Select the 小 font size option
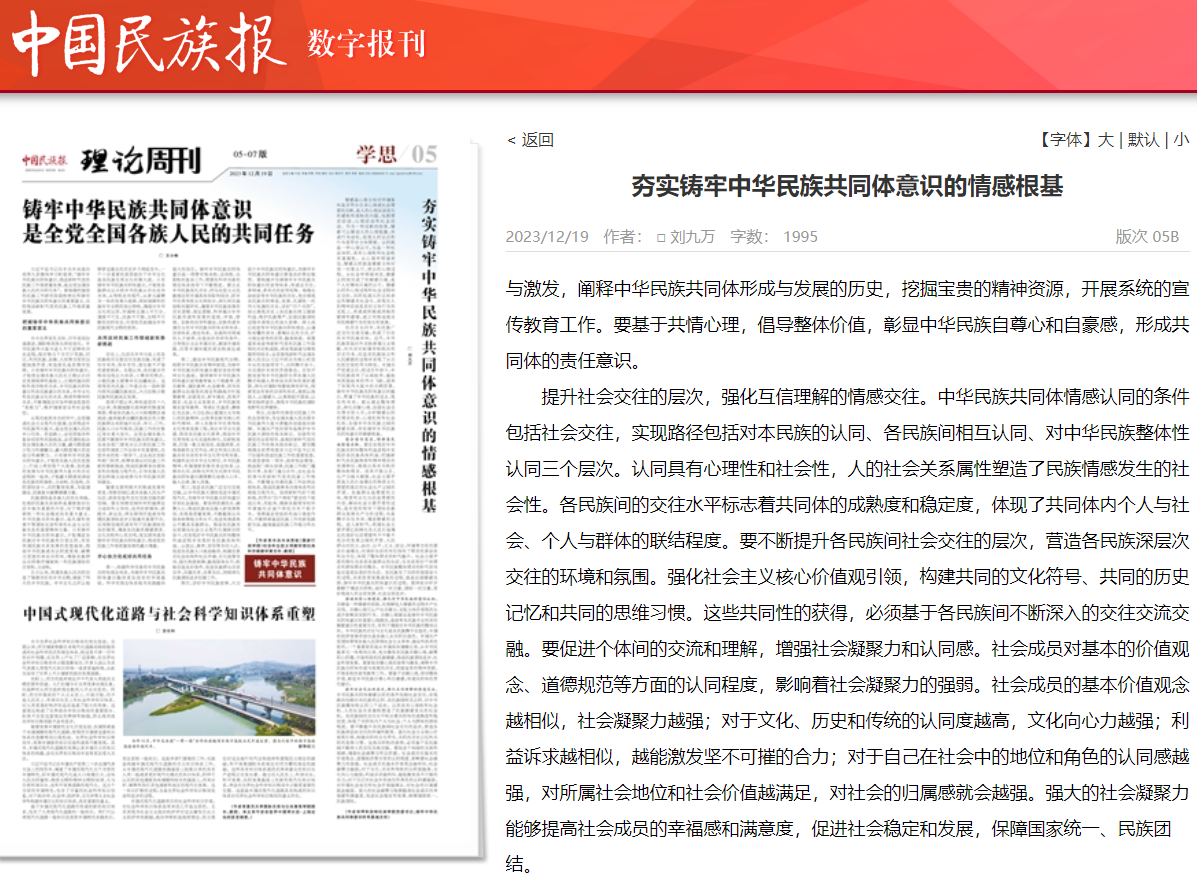The height and width of the screenshot is (879, 1197). tap(1182, 140)
